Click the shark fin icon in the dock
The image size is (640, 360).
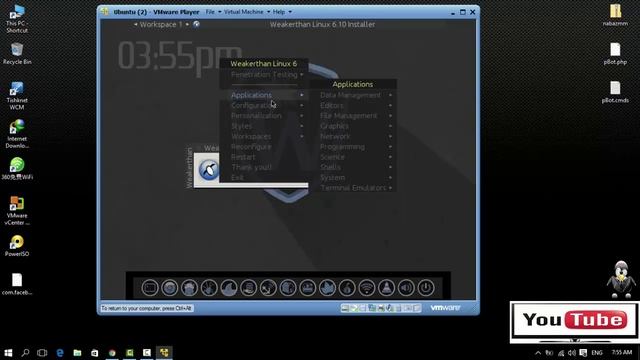tap(229, 288)
